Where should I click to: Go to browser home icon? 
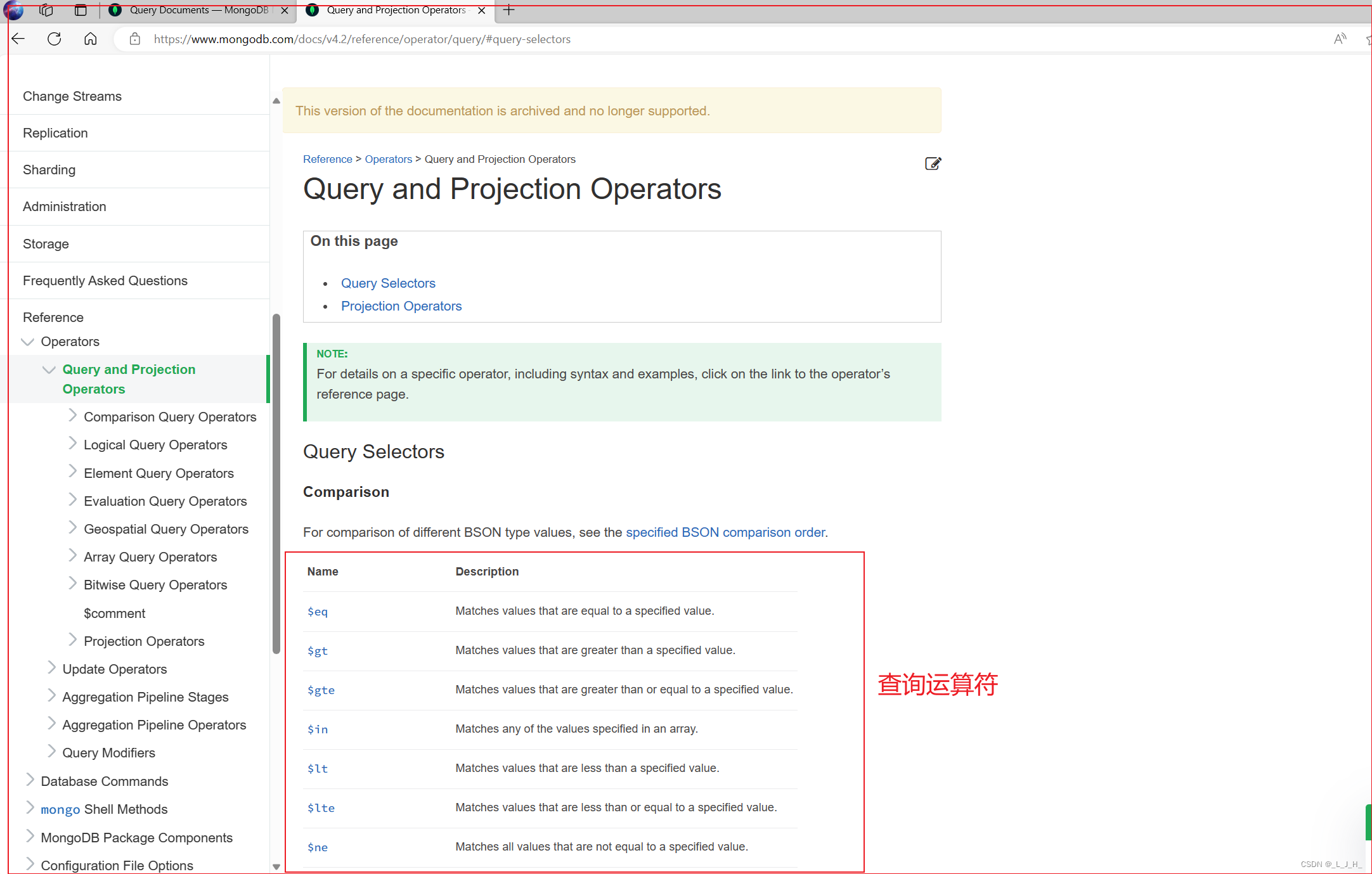(x=91, y=39)
